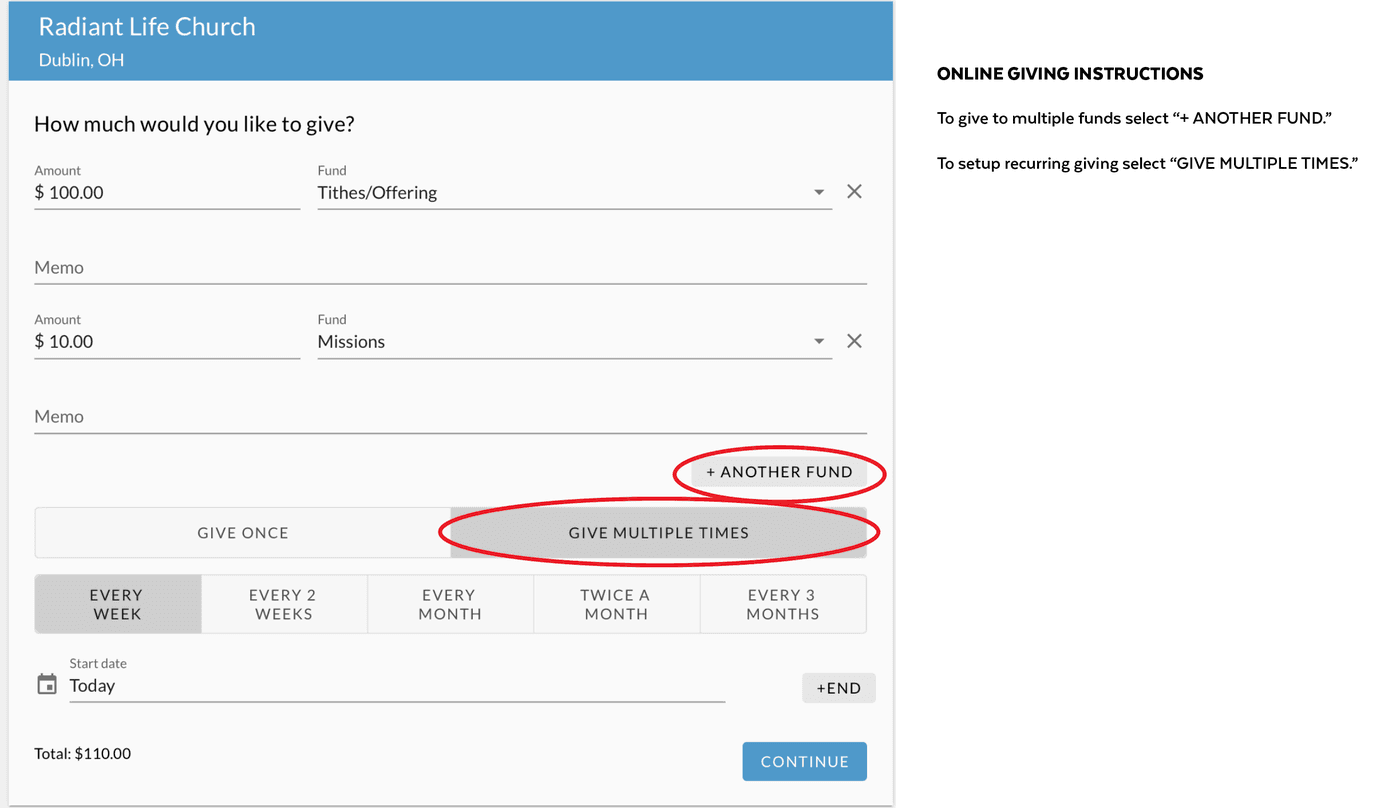Choose Twice a Month frequency
Viewport: 1400px width, 808px height.
tap(616, 604)
